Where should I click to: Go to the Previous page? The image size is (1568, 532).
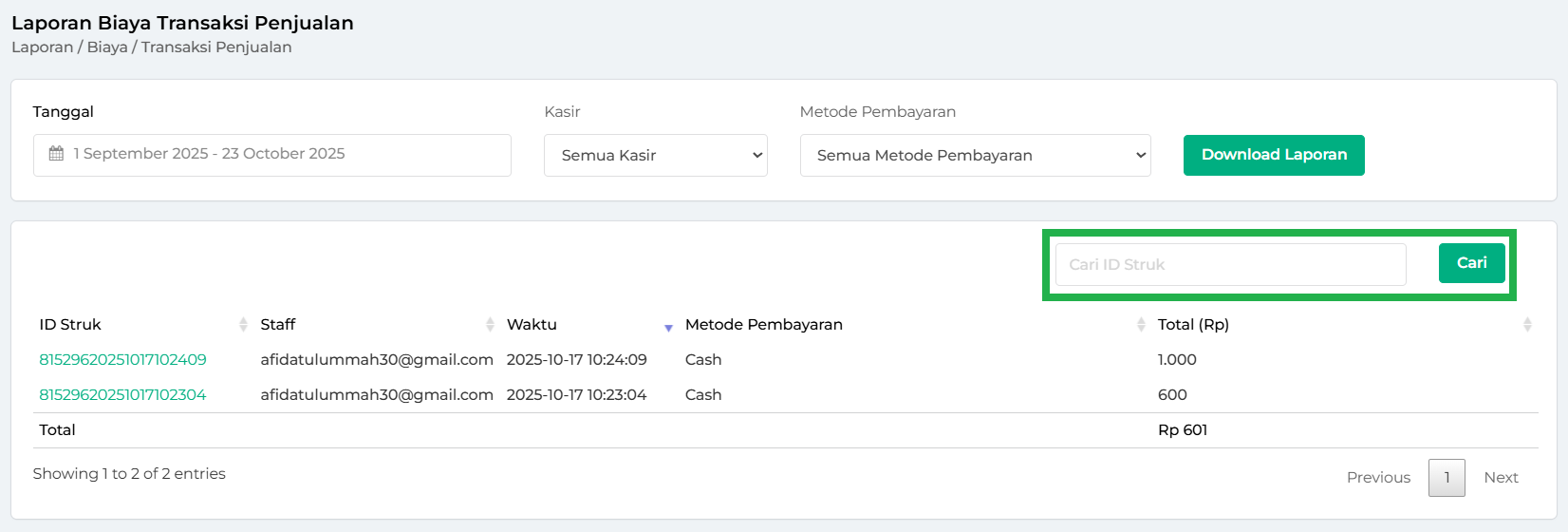1378,478
